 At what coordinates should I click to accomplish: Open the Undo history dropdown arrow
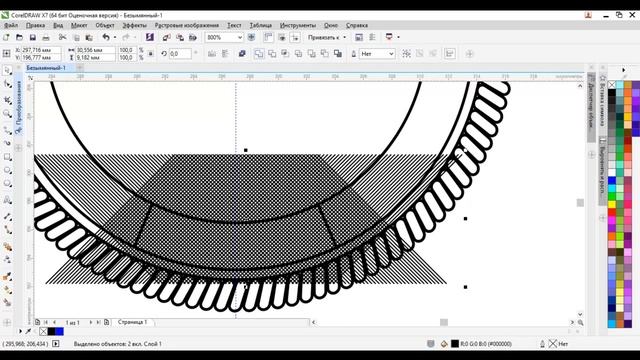[115, 38]
